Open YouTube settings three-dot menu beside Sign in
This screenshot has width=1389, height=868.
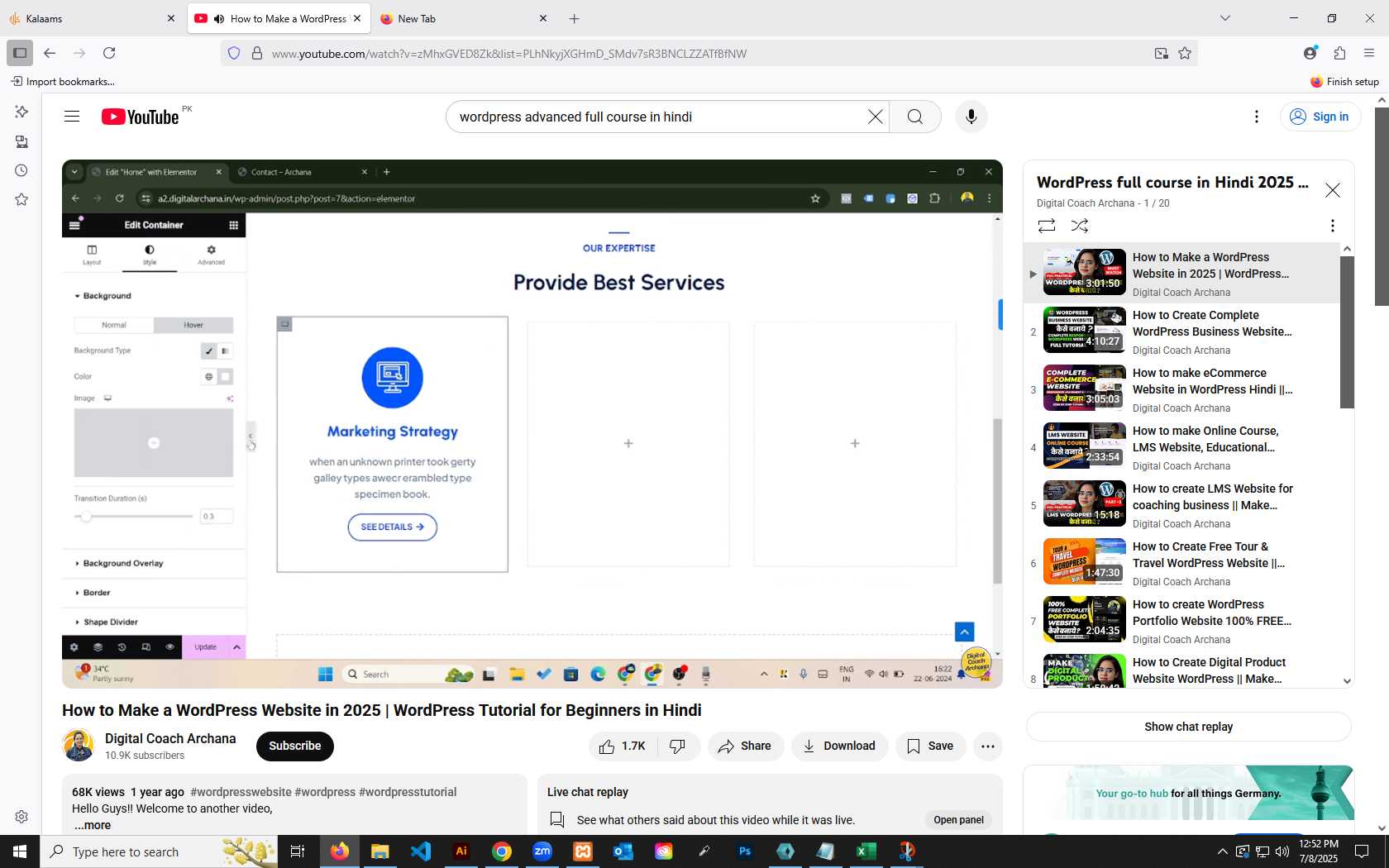[1257, 117]
